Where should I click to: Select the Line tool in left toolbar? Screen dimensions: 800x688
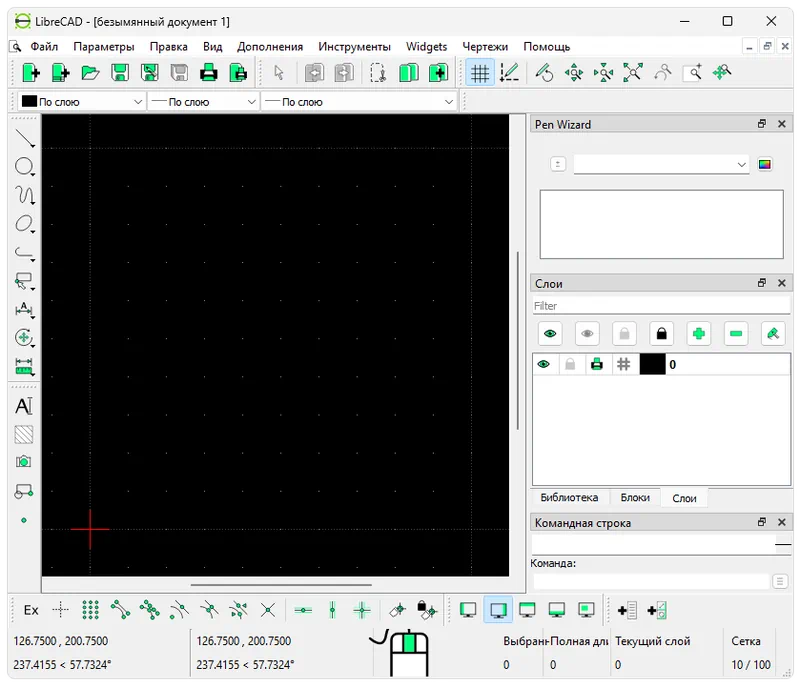pyautogui.click(x=24, y=138)
